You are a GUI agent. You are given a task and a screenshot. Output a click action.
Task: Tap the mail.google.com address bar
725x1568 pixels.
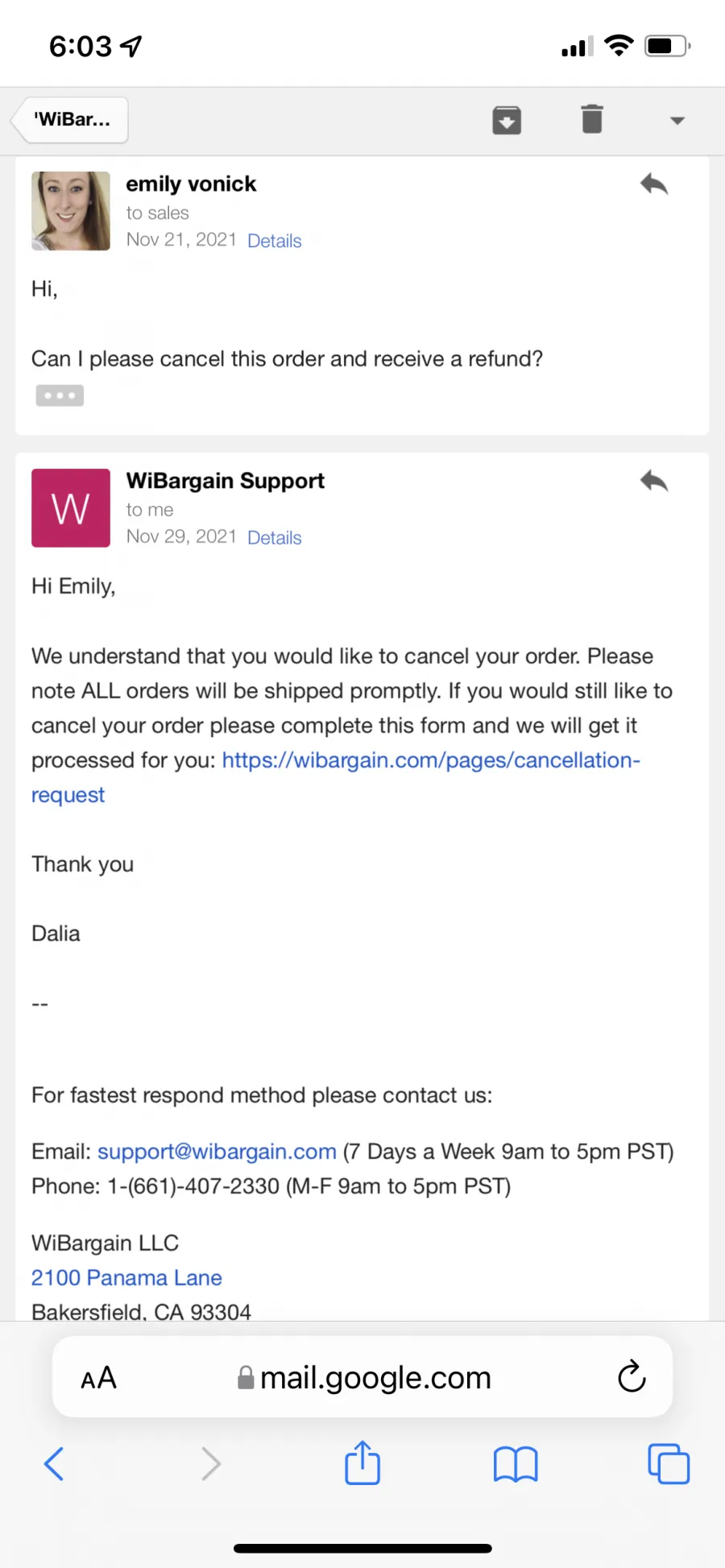click(x=364, y=1378)
